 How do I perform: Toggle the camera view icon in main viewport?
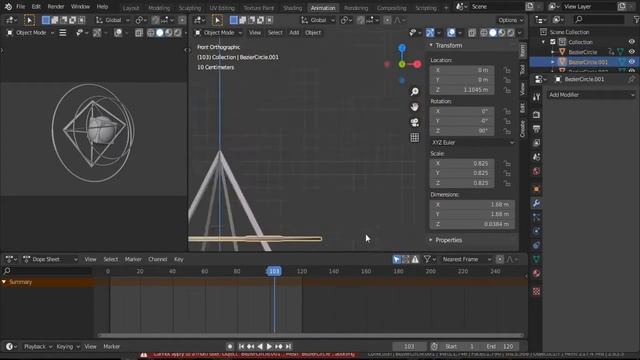click(x=415, y=122)
